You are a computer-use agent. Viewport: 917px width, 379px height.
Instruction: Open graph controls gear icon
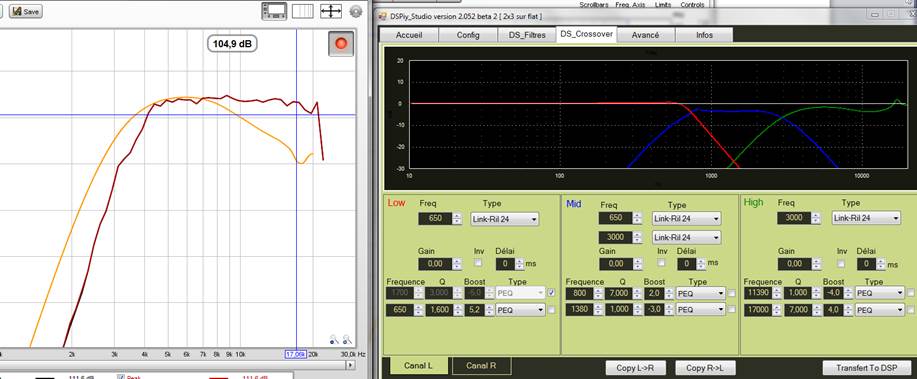356,11
